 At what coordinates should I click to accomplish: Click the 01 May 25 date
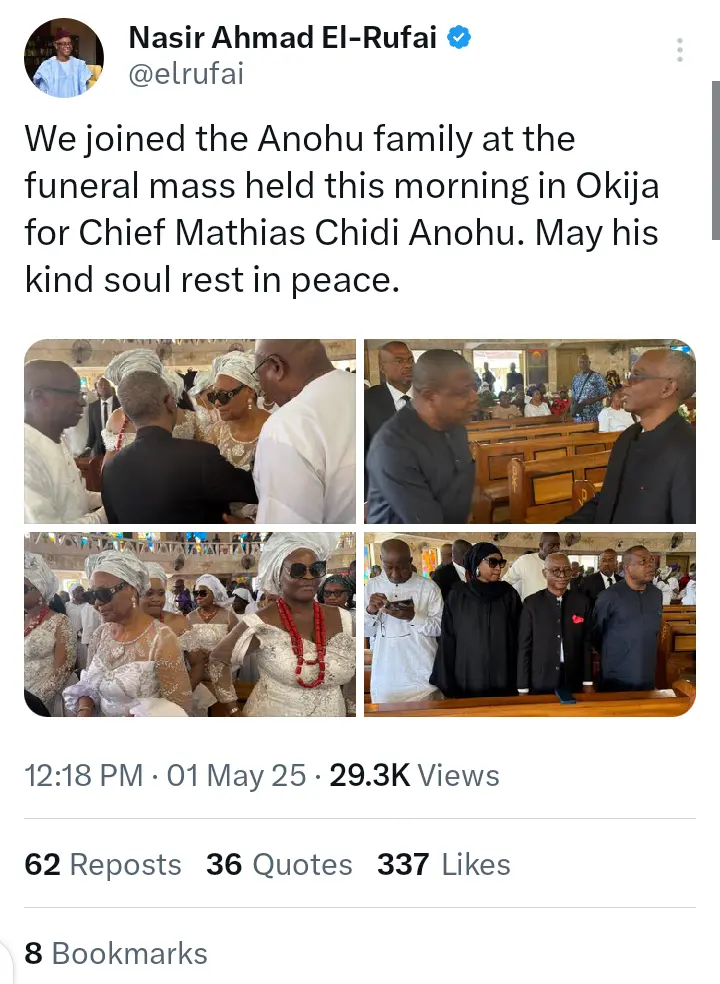point(237,775)
